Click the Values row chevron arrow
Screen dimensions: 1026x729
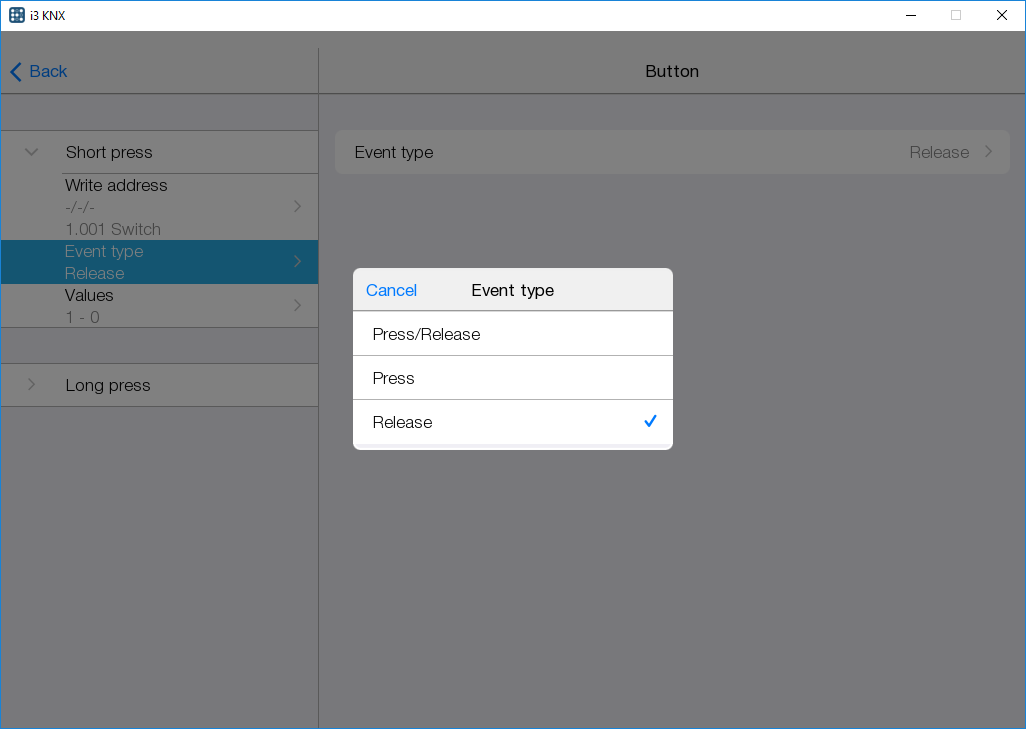297,306
